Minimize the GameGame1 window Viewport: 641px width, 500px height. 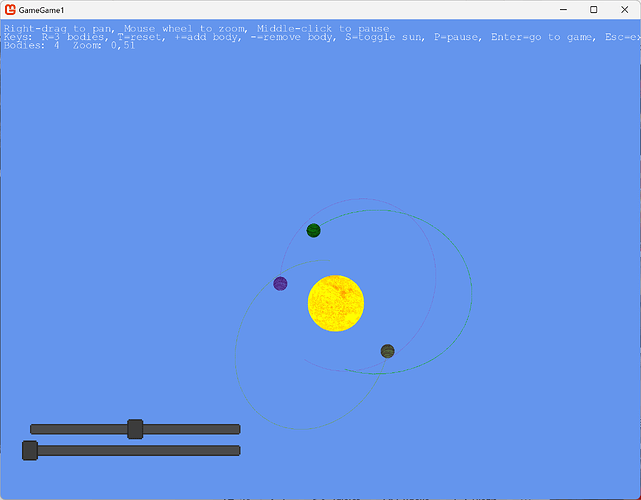point(563,9)
